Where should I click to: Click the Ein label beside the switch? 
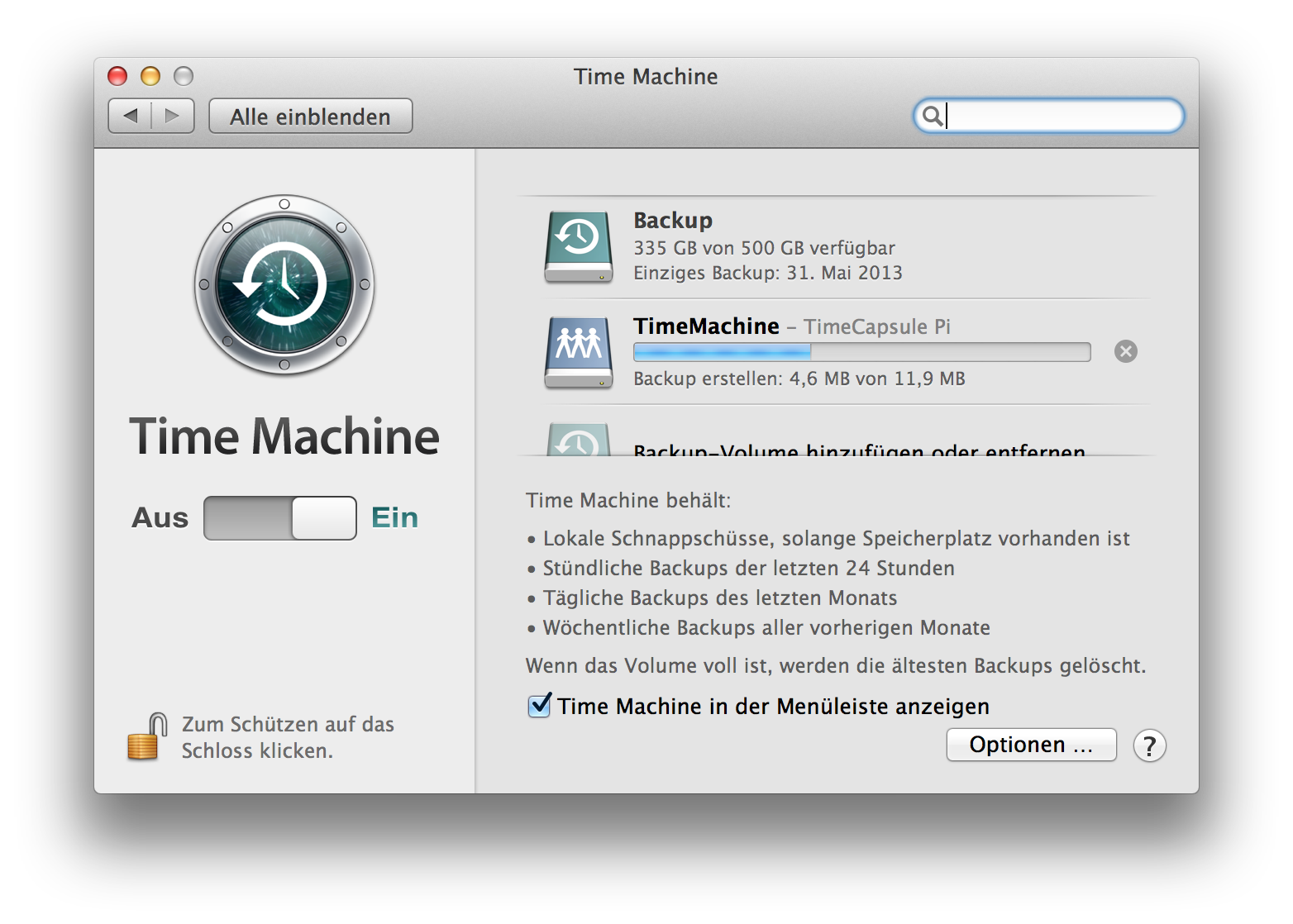point(394,517)
